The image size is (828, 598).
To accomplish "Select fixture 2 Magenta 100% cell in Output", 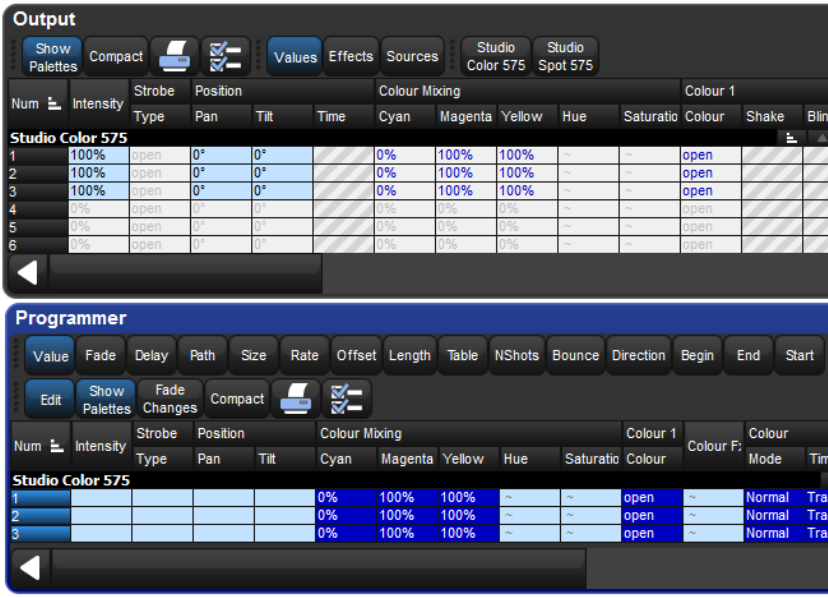I will [466, 173].
